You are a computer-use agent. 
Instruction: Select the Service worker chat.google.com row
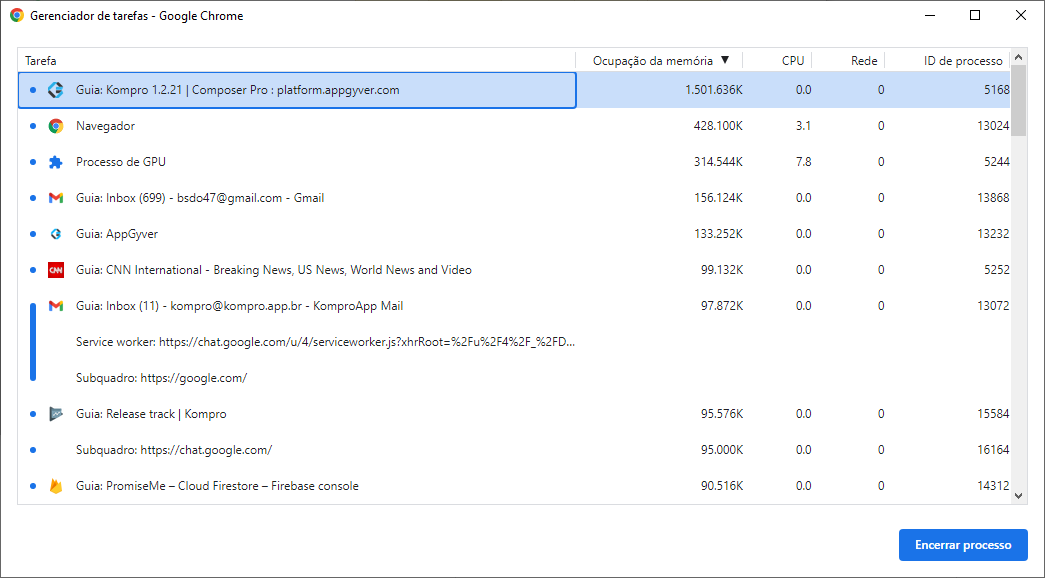(514, 342)
